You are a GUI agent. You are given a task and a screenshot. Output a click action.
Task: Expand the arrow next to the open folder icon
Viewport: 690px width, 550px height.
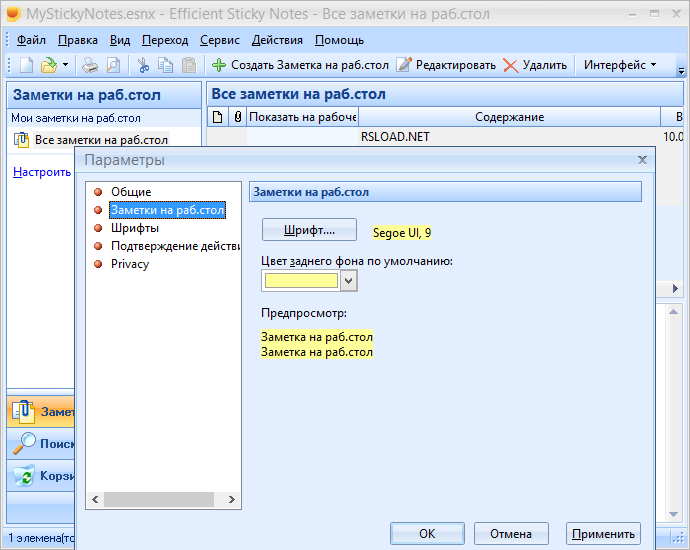(66, 65)
